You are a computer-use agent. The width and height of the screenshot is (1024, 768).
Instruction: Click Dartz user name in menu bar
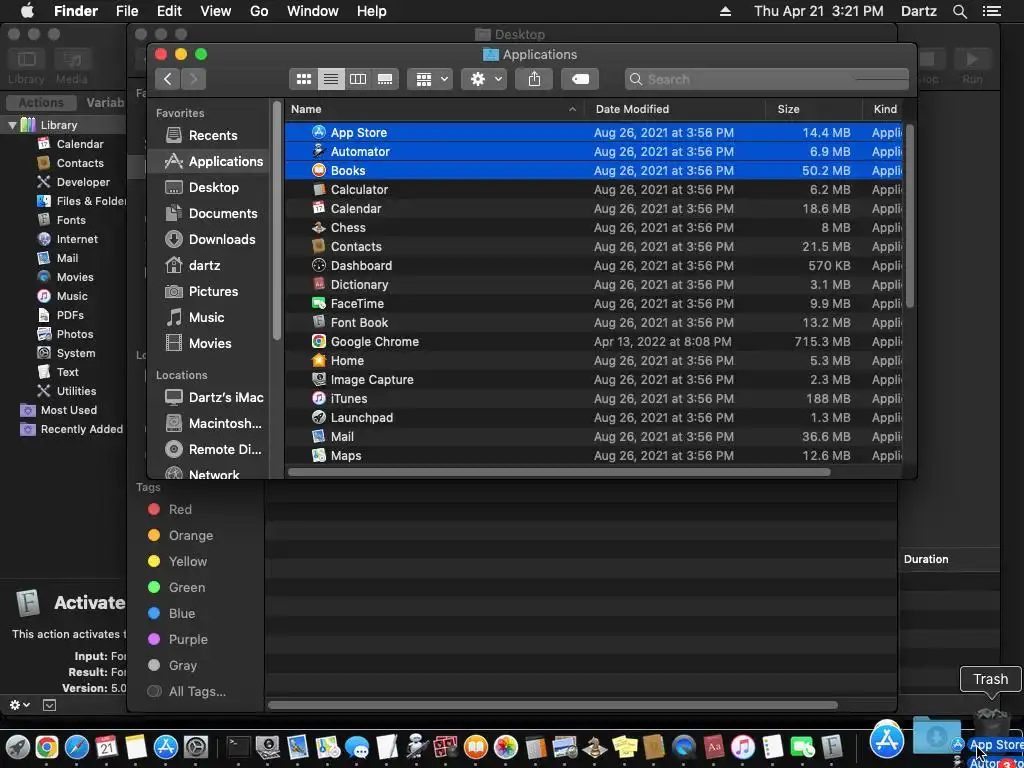[x=918, y=11]
